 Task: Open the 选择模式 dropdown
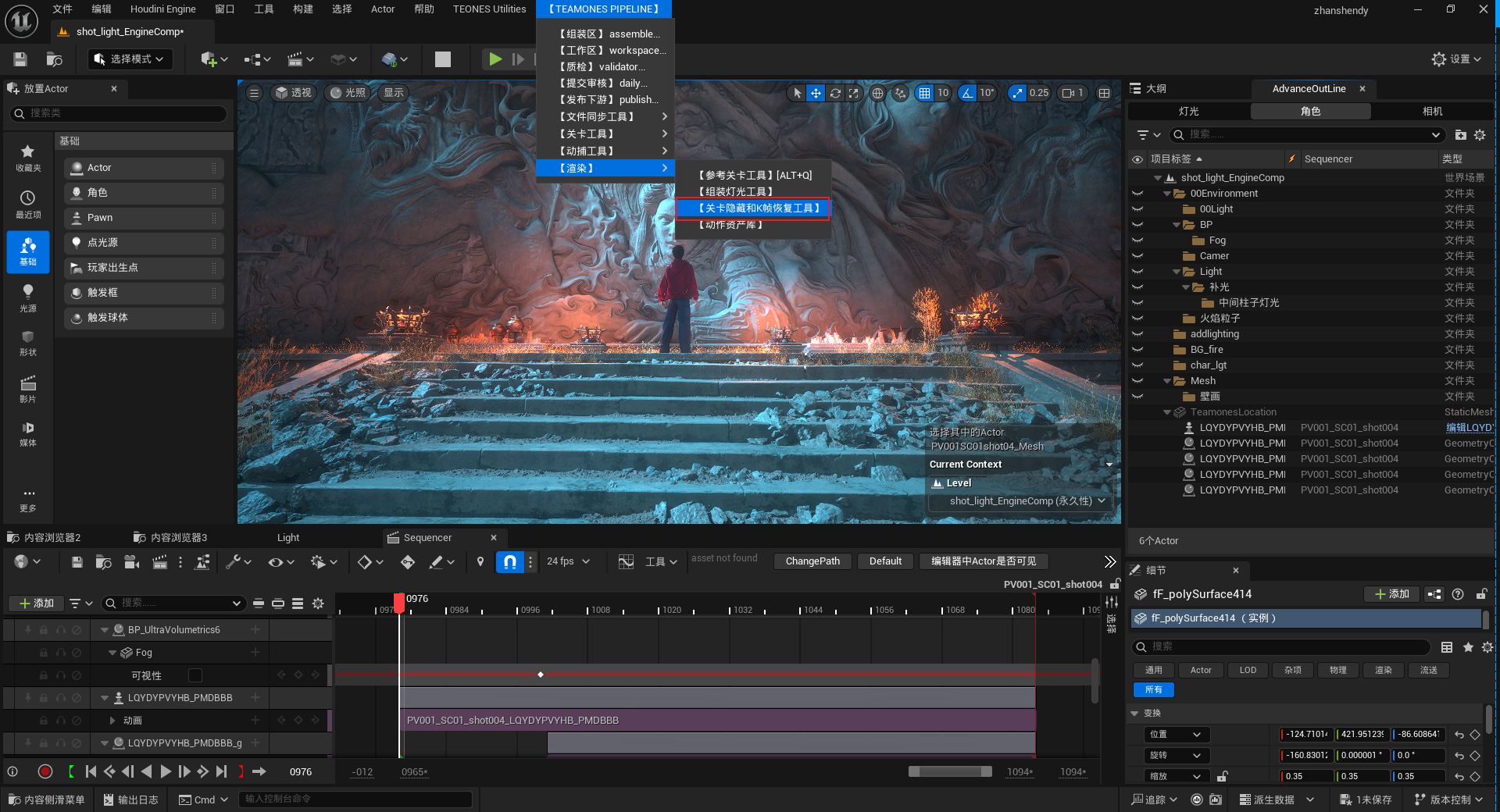click(x=130, y=59)
